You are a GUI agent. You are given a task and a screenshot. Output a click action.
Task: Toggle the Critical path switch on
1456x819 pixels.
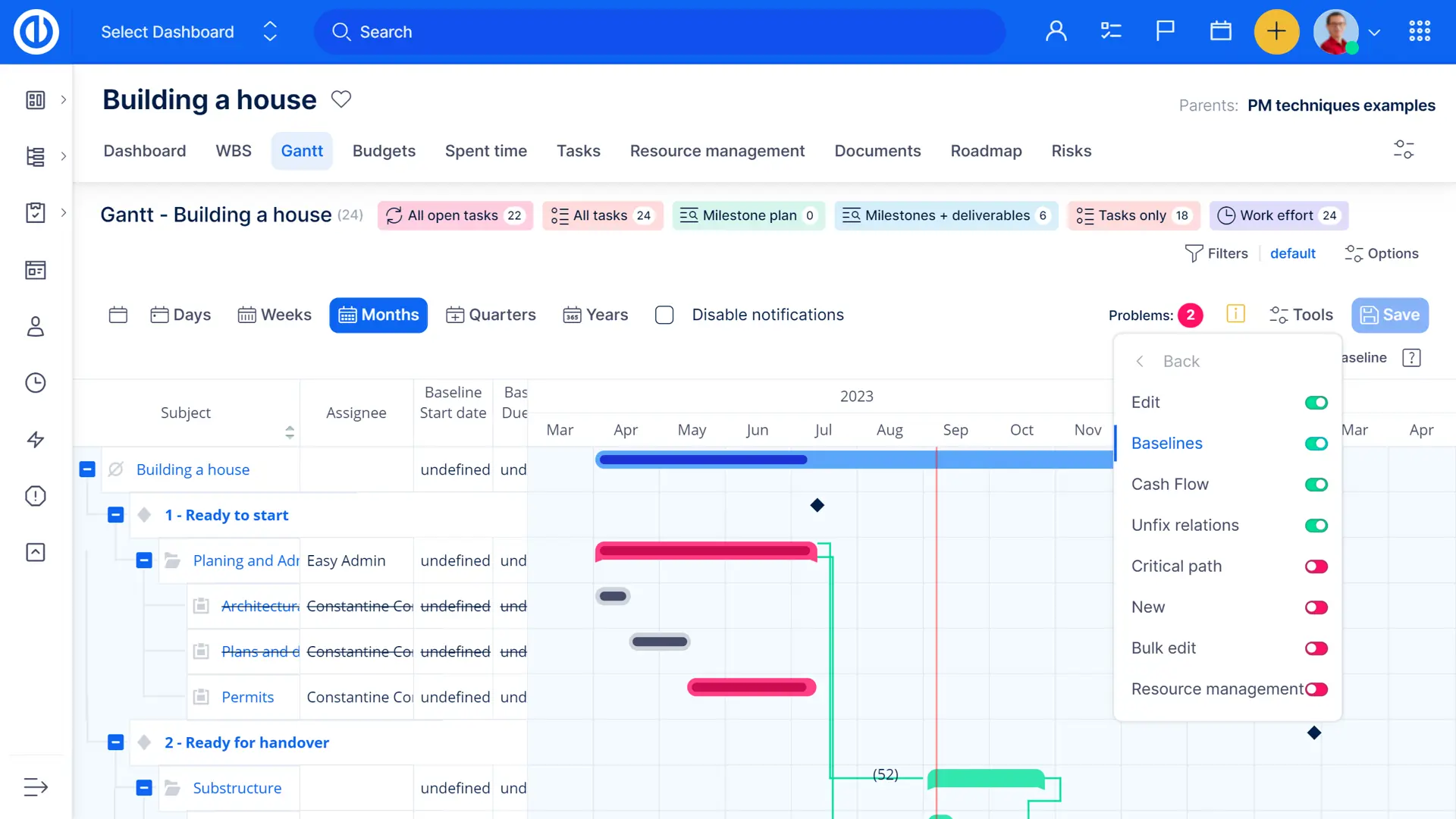(1316, 566)
